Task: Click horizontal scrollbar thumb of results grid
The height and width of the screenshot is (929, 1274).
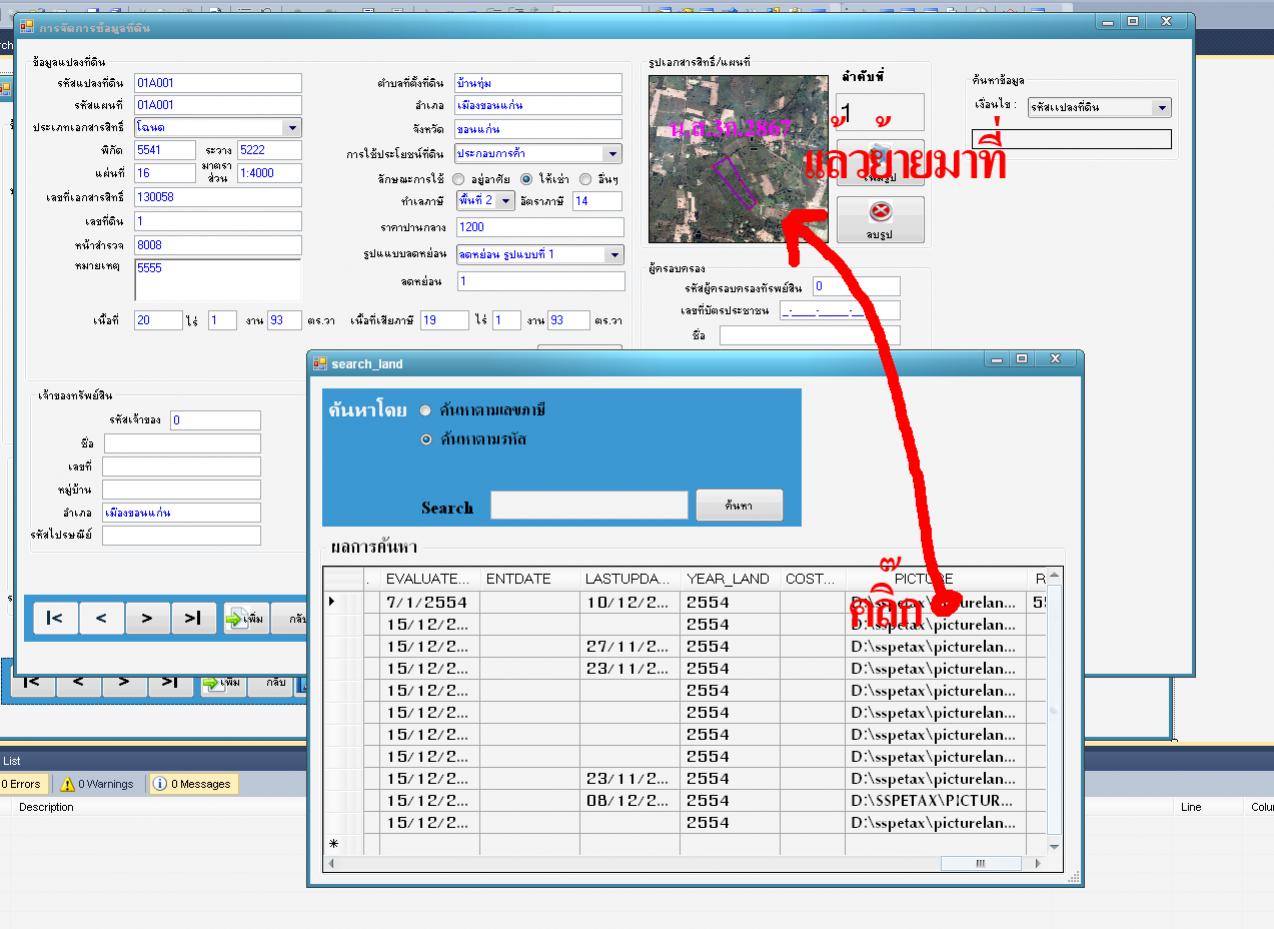Action: point(981,863)
